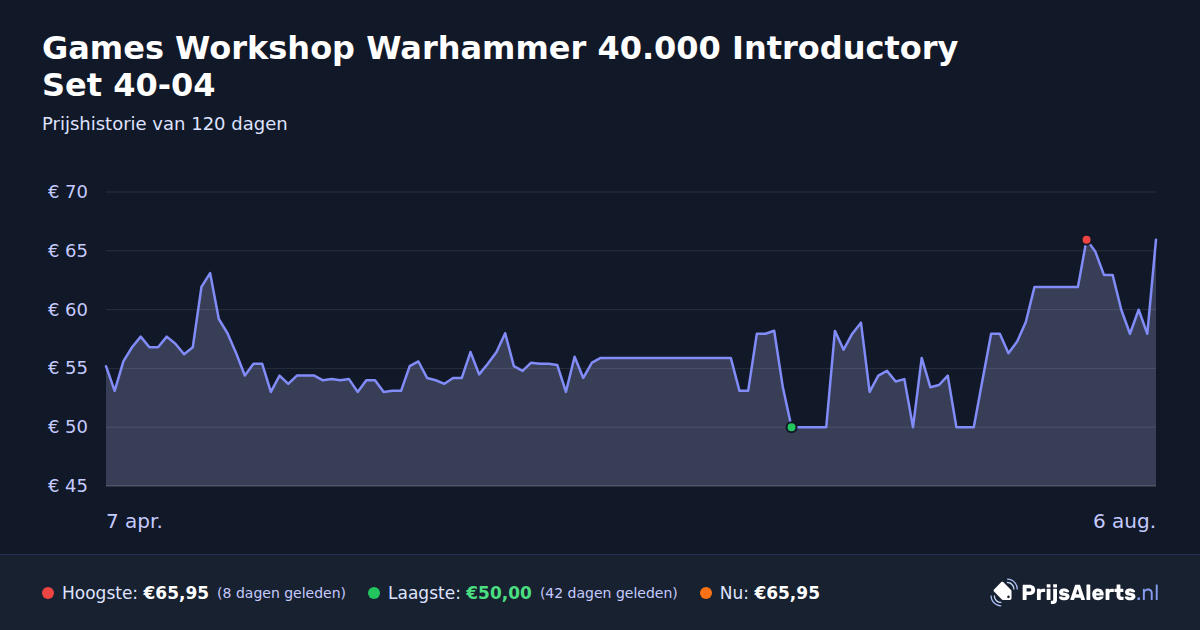This screenshot has width=1200, height=630.
Task: Click the € 65 axis label
Action: 68,251
